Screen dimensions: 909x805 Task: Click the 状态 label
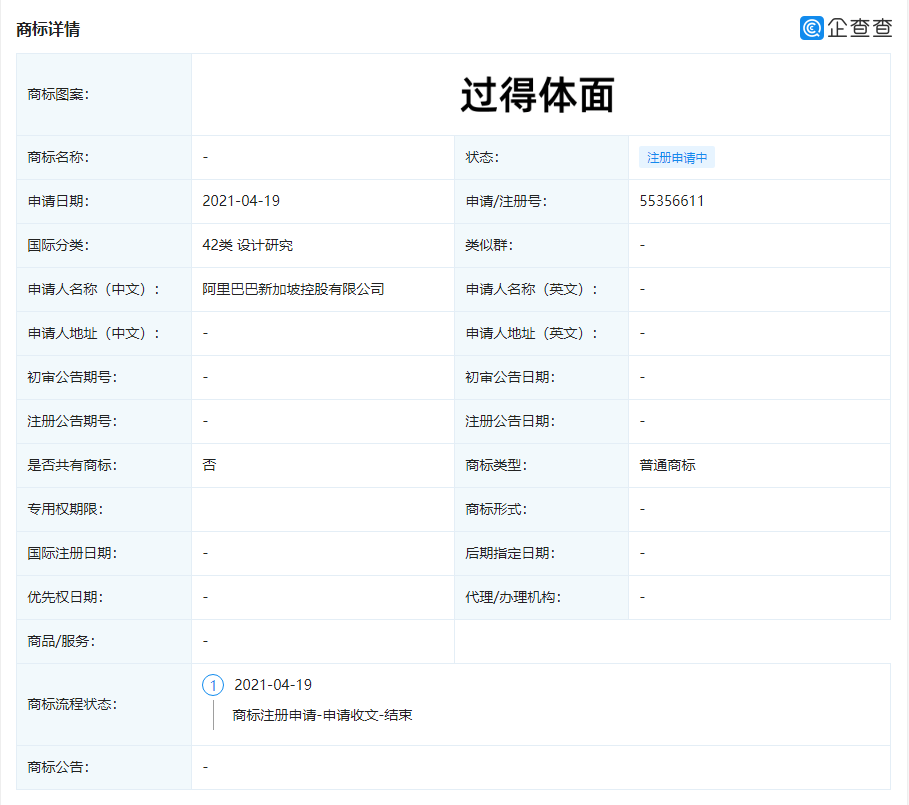(x=482, y=158)
